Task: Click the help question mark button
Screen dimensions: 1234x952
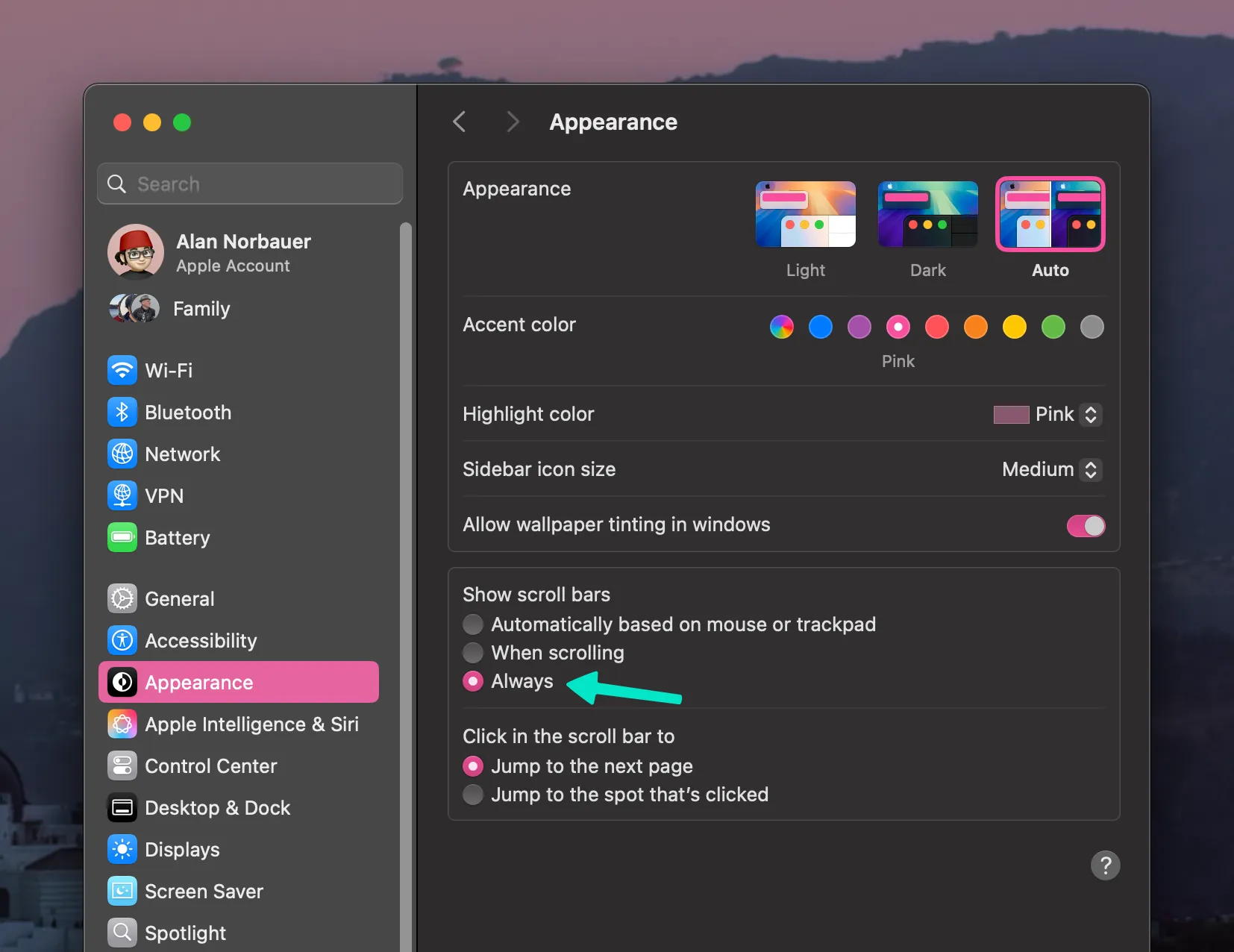Action: [1105, 865]
